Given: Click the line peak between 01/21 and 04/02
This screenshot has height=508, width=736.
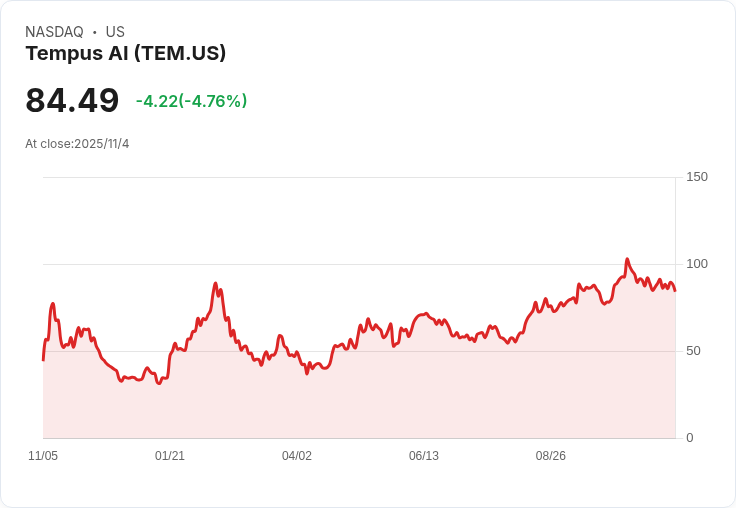Looking at the screenshot, I should pyautogui.click(x=215, y=284).
